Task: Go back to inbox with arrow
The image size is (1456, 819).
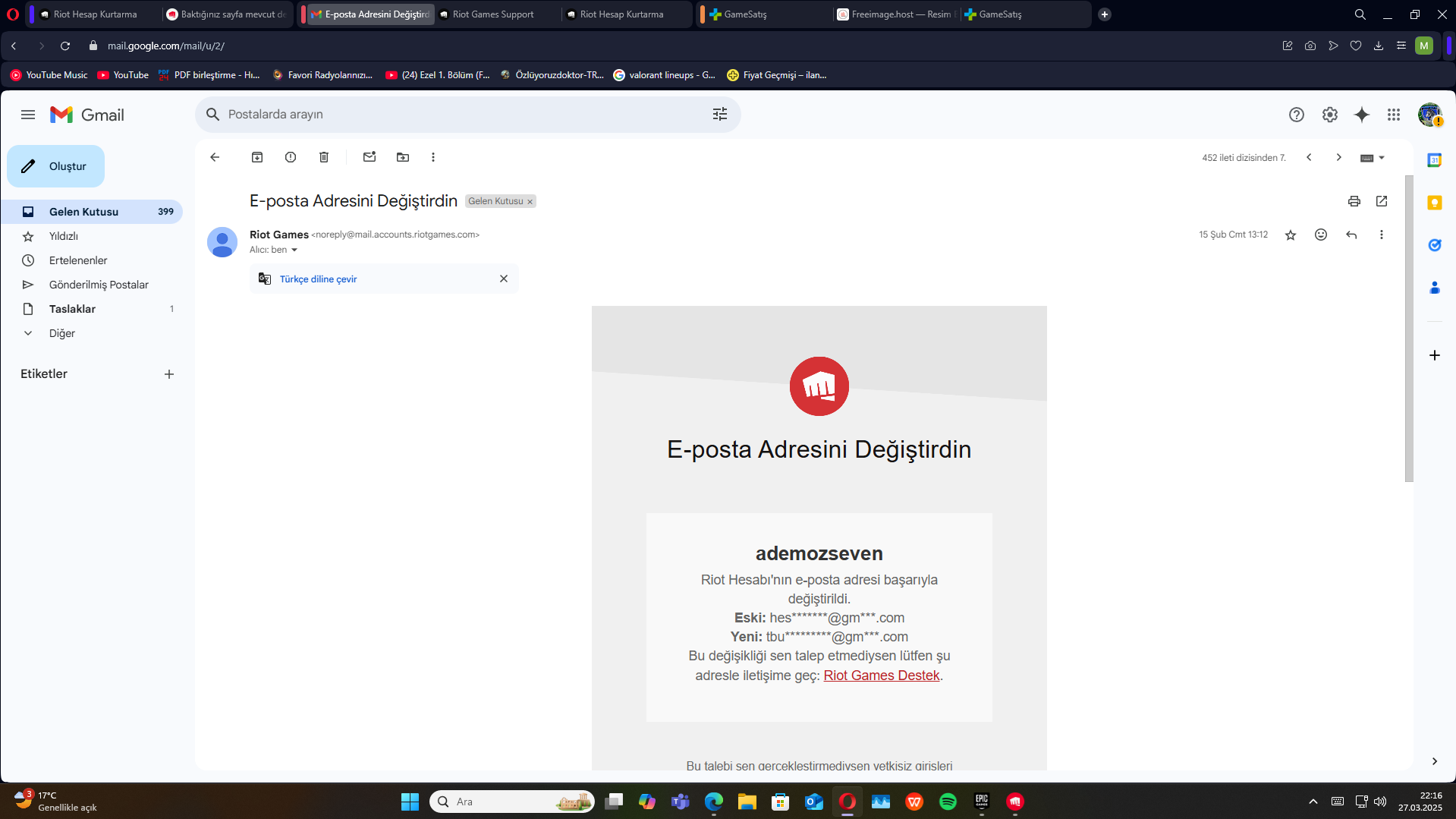Action: (x=215, y=157)
